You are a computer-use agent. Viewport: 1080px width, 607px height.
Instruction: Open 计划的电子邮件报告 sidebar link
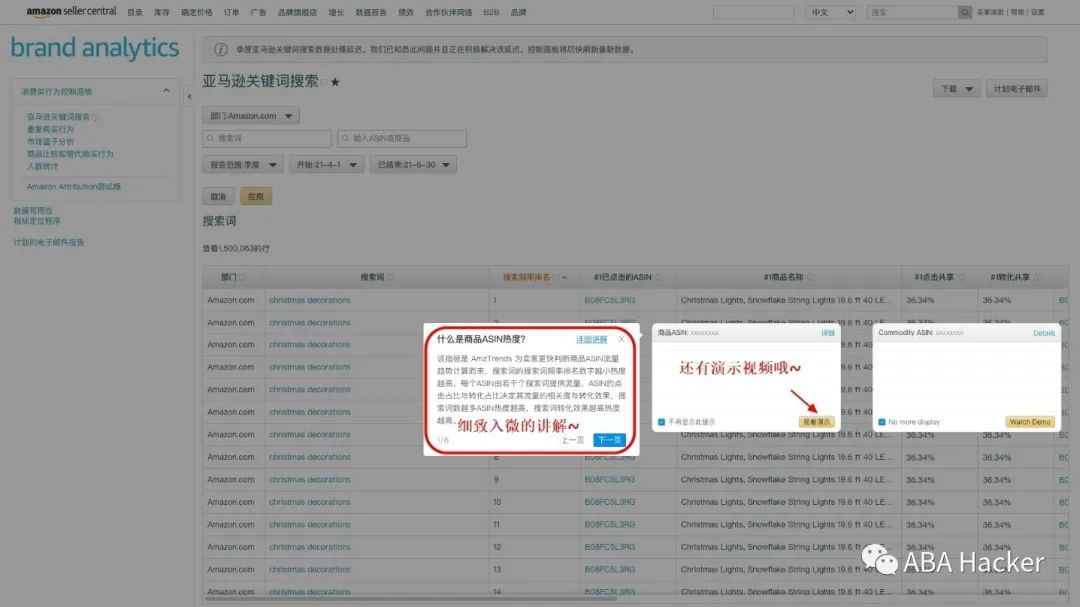coord(49,243)
